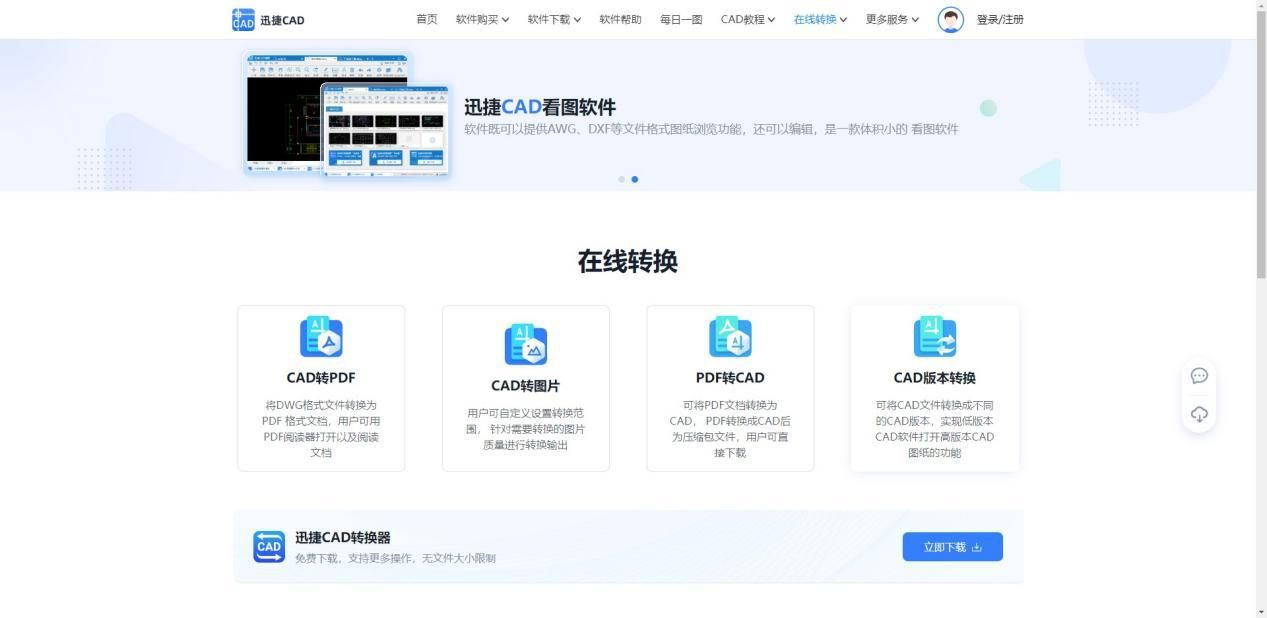Open the CAD转PDF title link
Viewport: 1267px width, 618px height.
click(321, 378)
